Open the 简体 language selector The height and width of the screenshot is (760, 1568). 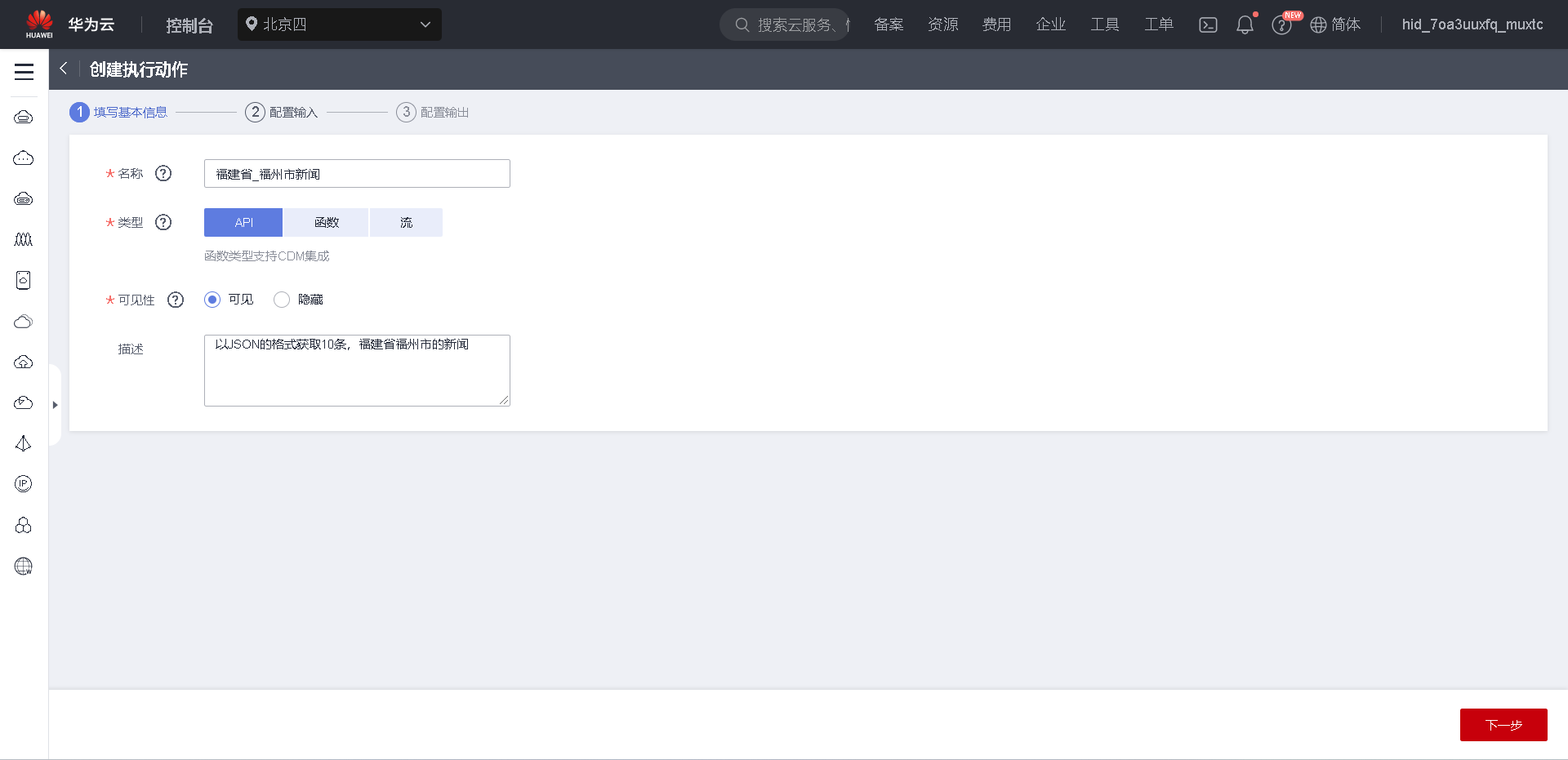point(1335,24)
